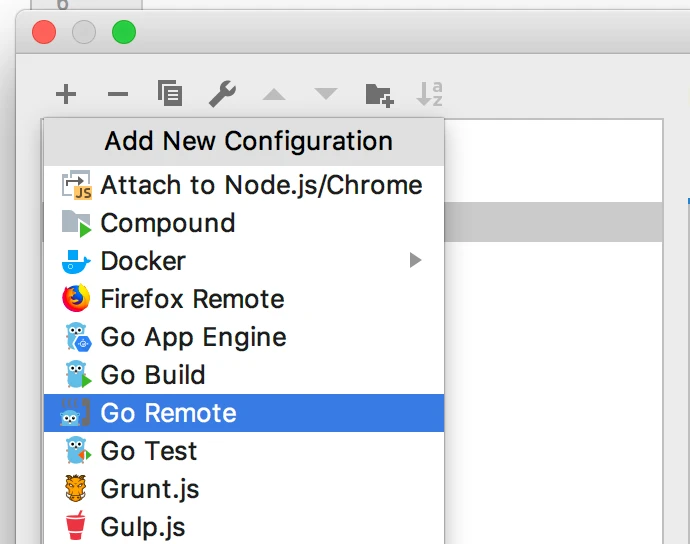Click the Move Down arrow icon
This screenshot has height=544, width=690.
(326, 93)
